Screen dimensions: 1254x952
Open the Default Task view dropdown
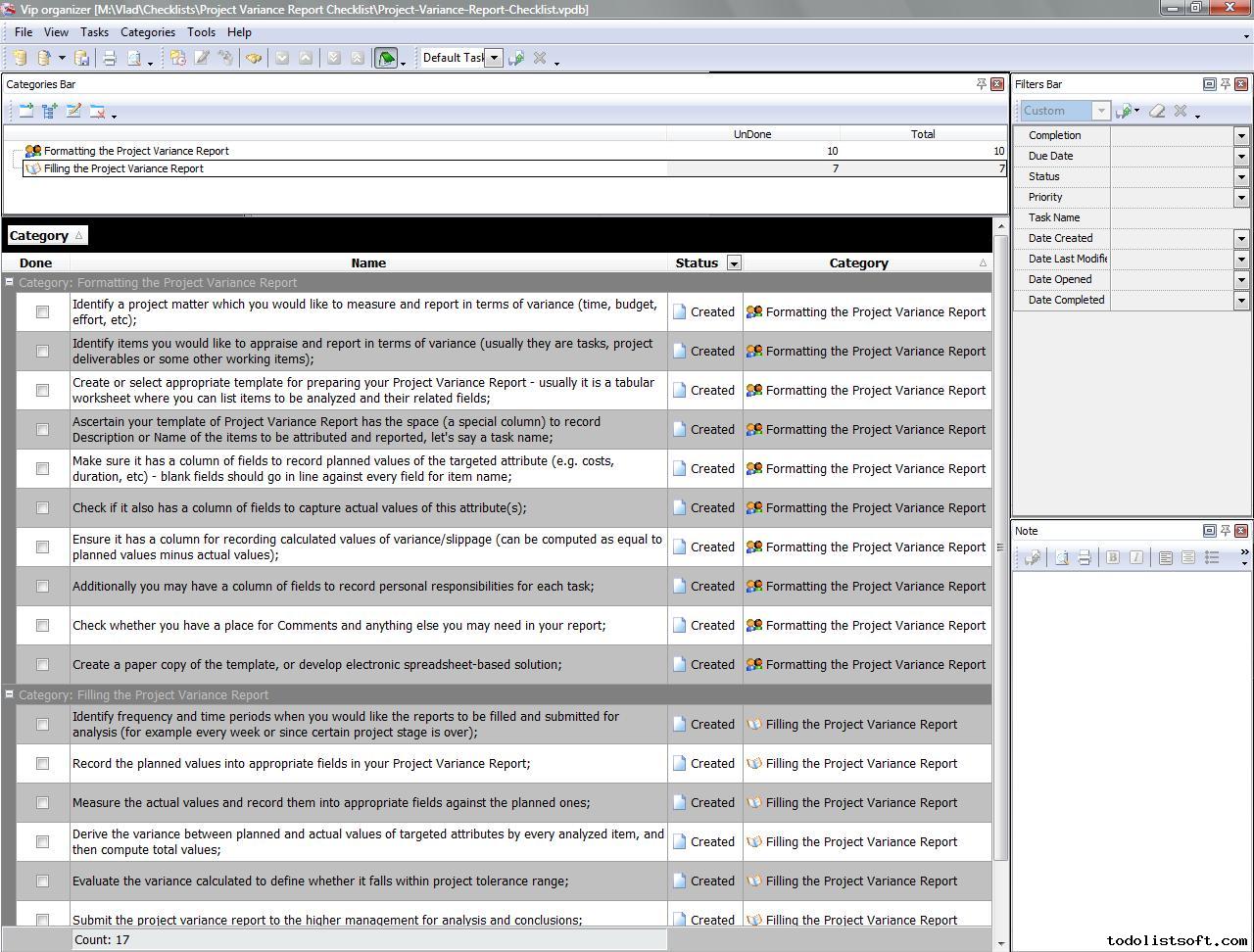495,58
